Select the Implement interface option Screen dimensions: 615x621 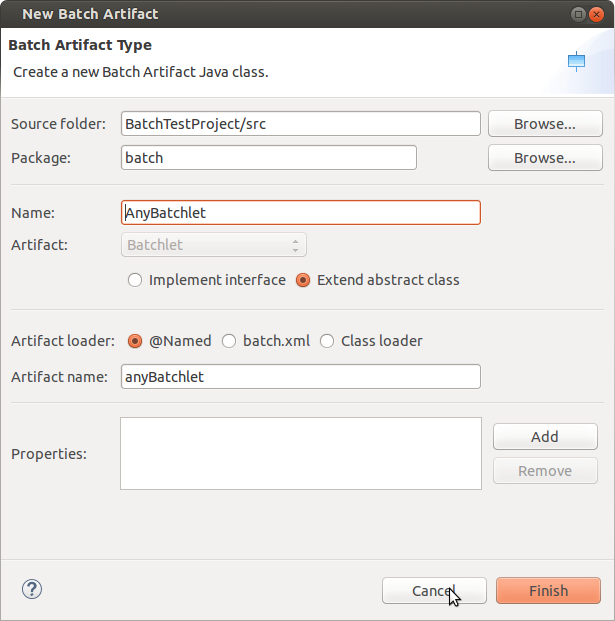135,280
